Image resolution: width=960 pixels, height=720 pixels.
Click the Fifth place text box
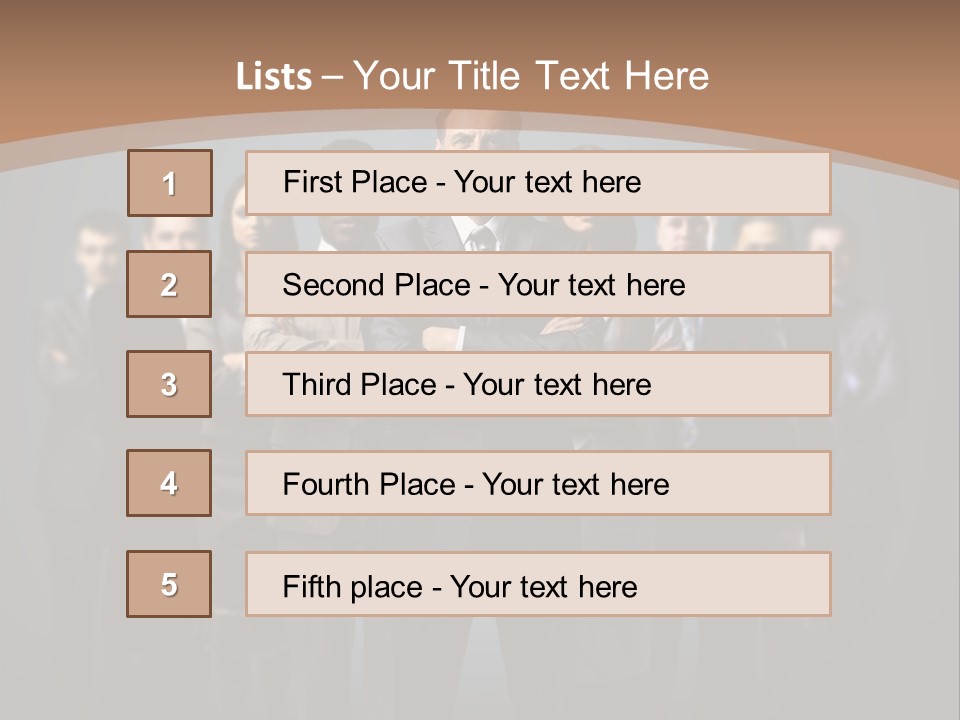point(538,584)
